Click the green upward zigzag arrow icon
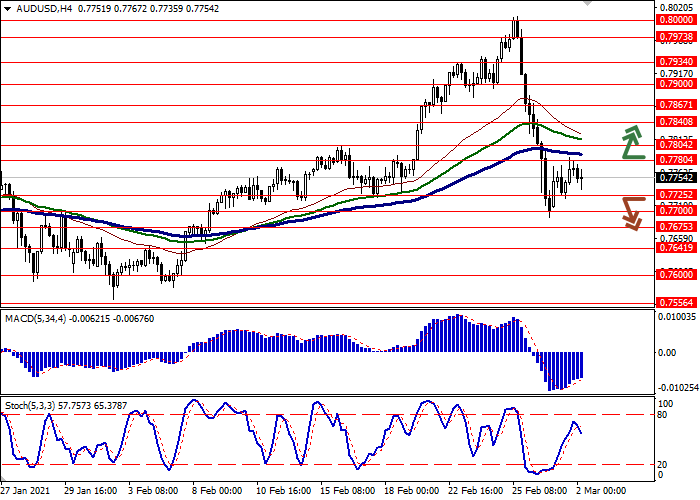 633,142
